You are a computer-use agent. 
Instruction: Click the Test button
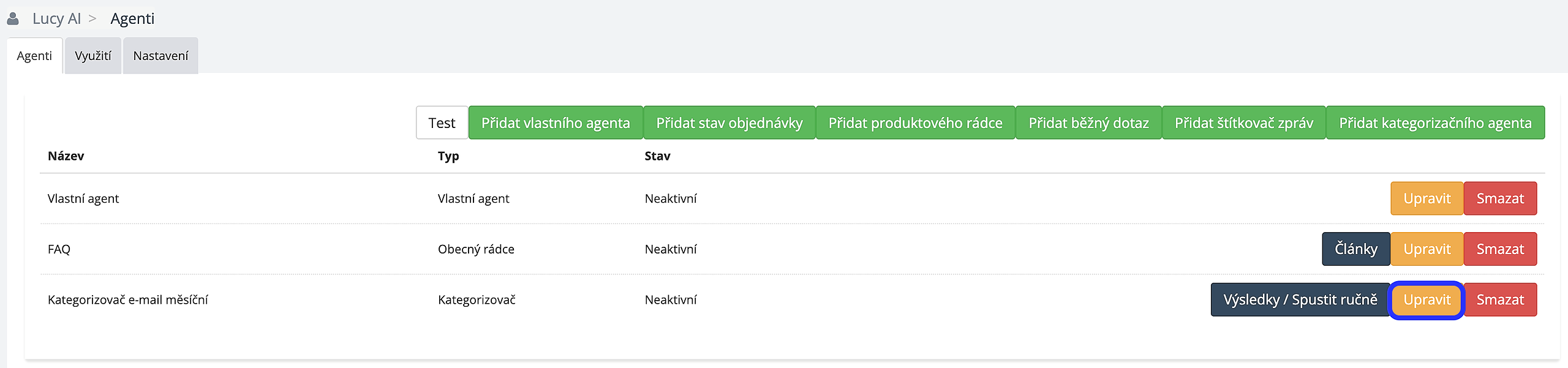coord(442,122)
